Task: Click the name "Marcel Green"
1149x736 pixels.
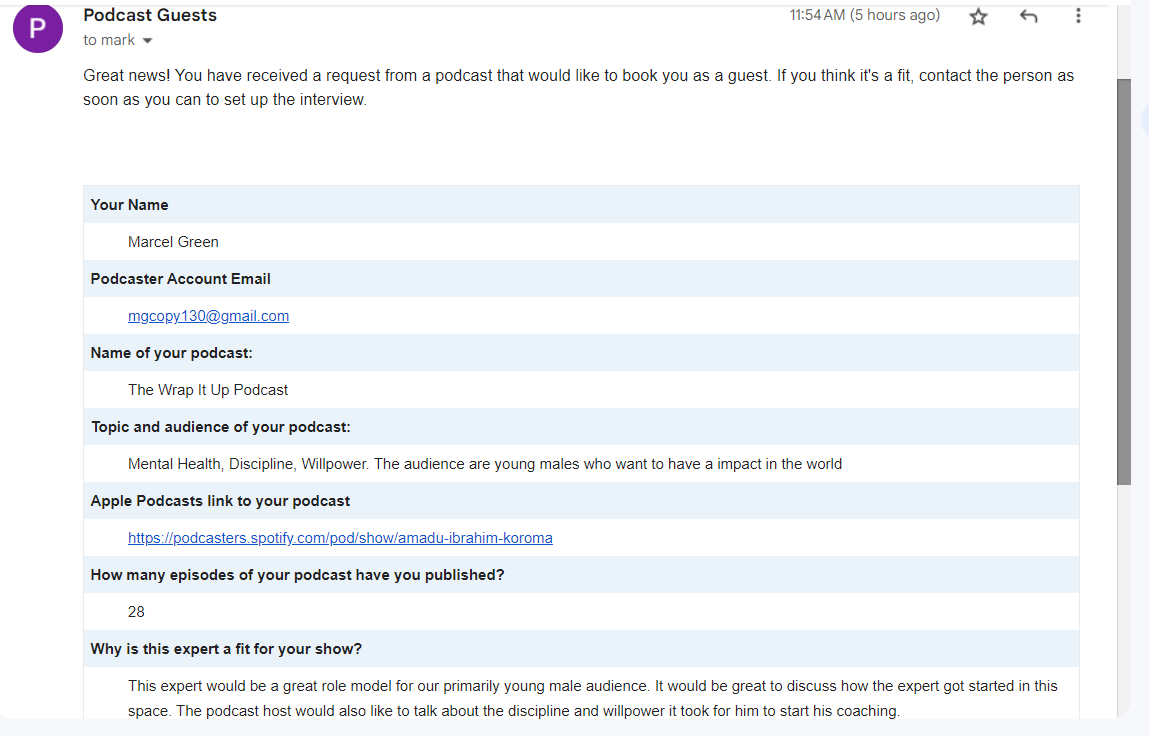Action: click(x=173, y=242)
